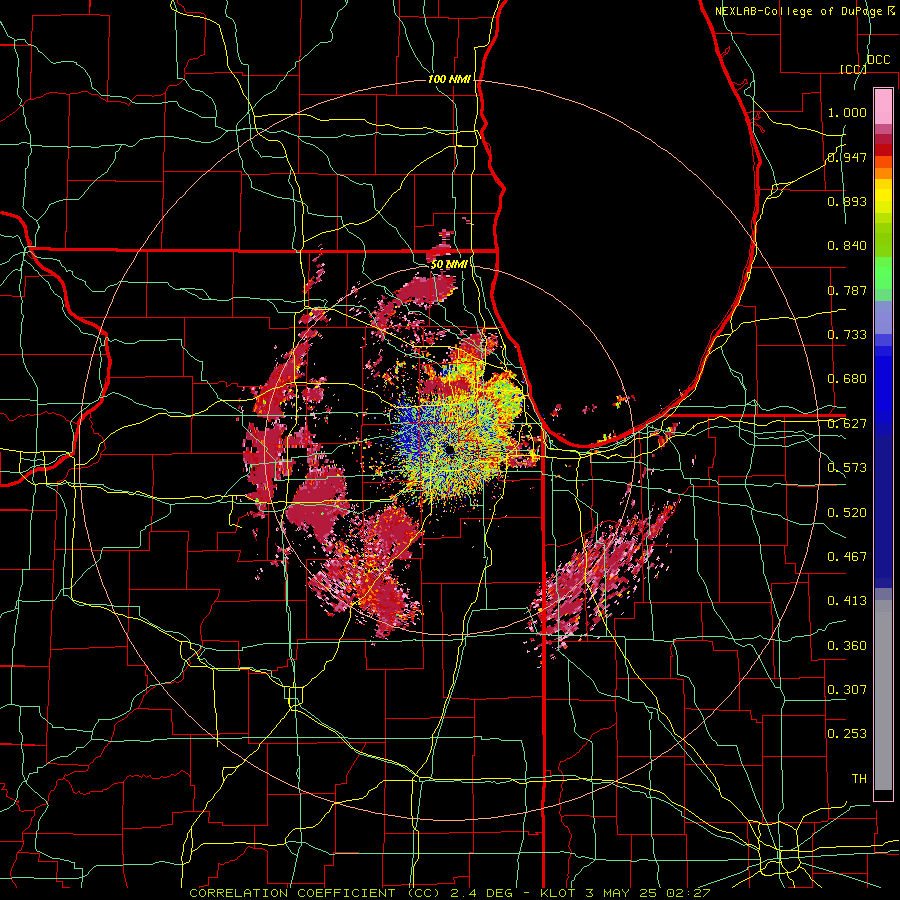Click the 0.893 scale value
900x900 pixels.
847,201
